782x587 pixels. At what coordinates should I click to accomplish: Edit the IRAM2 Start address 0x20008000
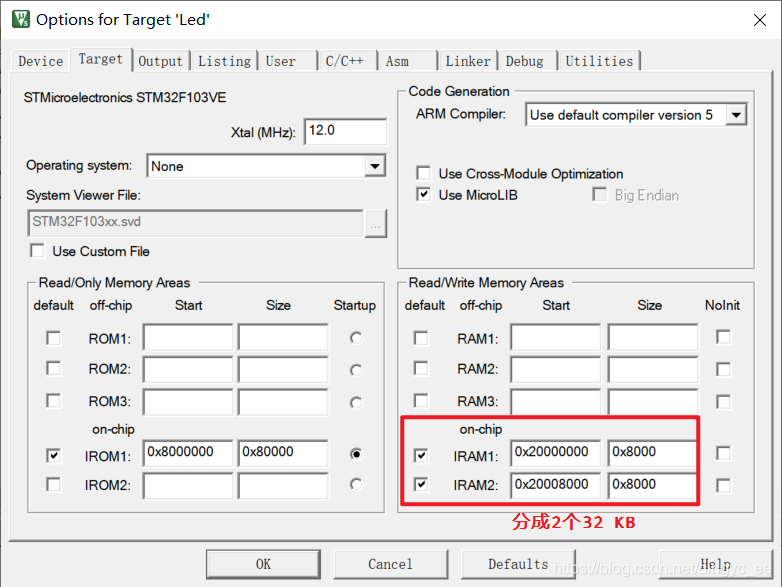(556, 486)
